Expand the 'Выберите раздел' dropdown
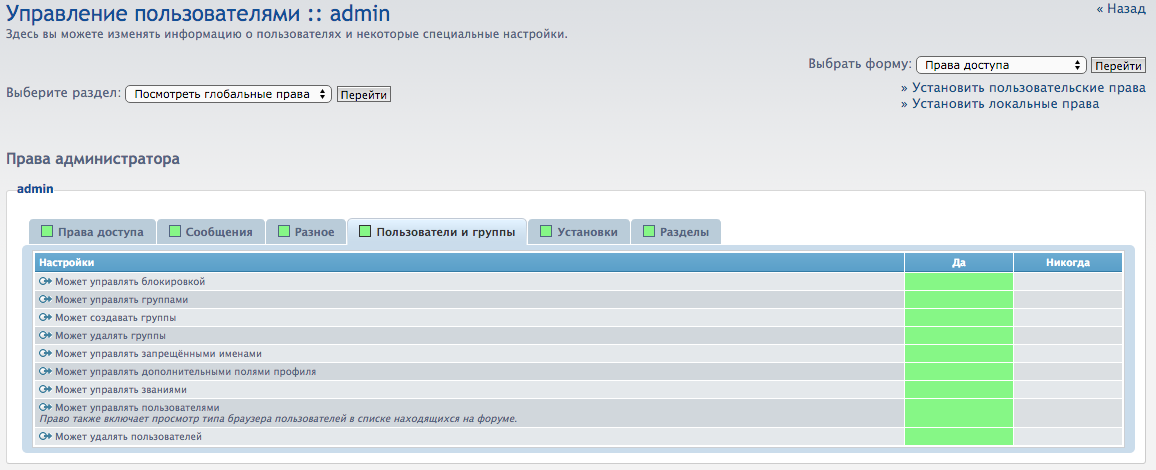This screenshot has height=470, width=1156. tap(228, 94)
